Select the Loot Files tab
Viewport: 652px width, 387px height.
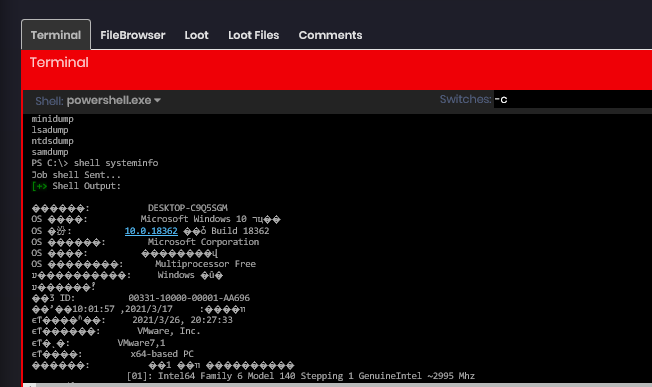tap(254, 35)
